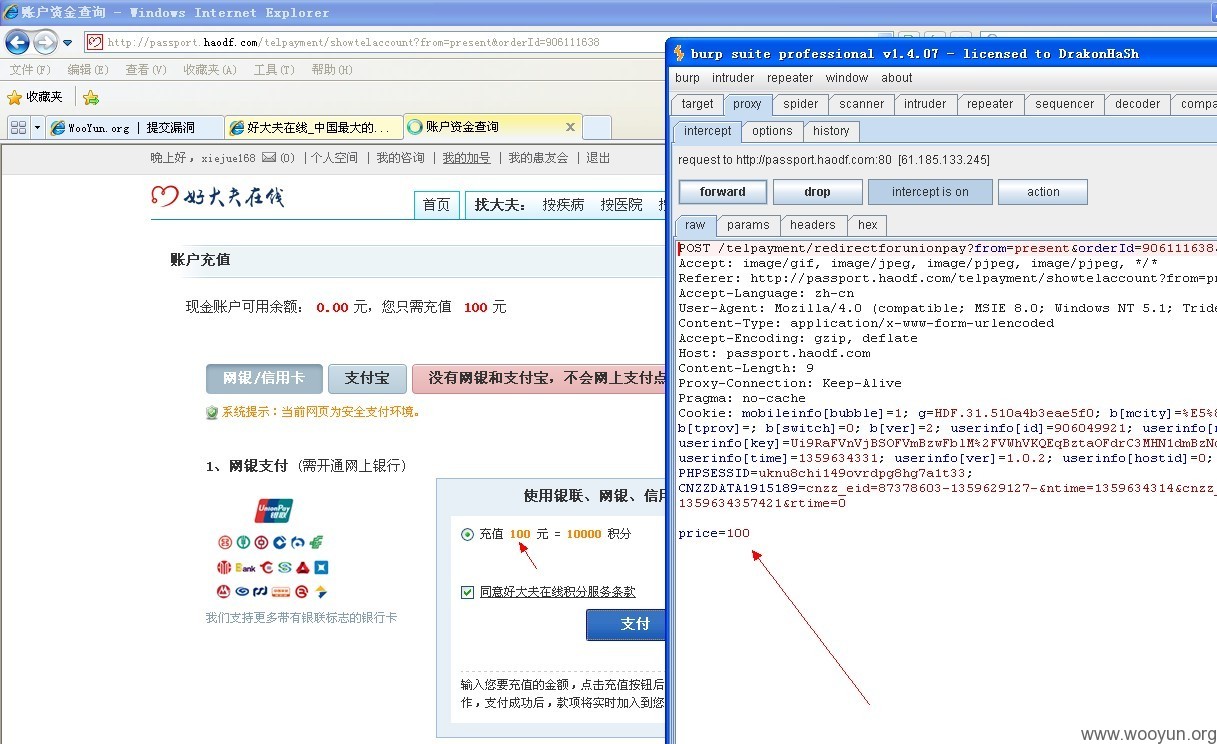Image resolution: width=1217 pixels, height=744 pixels.
Task: Click the haodf site favicon in address bar
Action: click(x=95, y=42)
